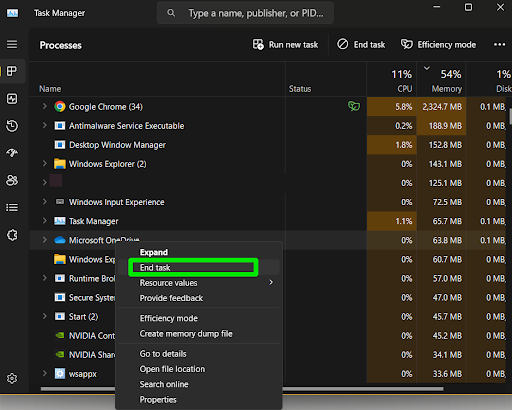This screenshot has height=410, width=512.
Task: Click the Windows Explorer (2) folder icon
Action: point(60,164)
